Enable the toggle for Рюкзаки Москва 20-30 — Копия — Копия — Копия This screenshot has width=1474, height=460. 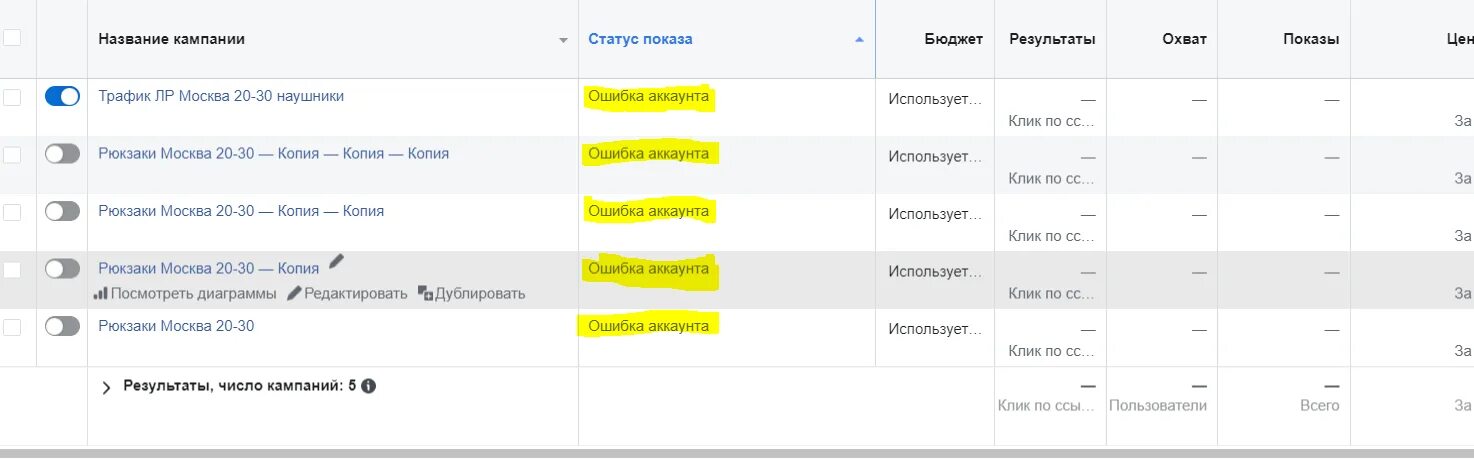(62, 154)
